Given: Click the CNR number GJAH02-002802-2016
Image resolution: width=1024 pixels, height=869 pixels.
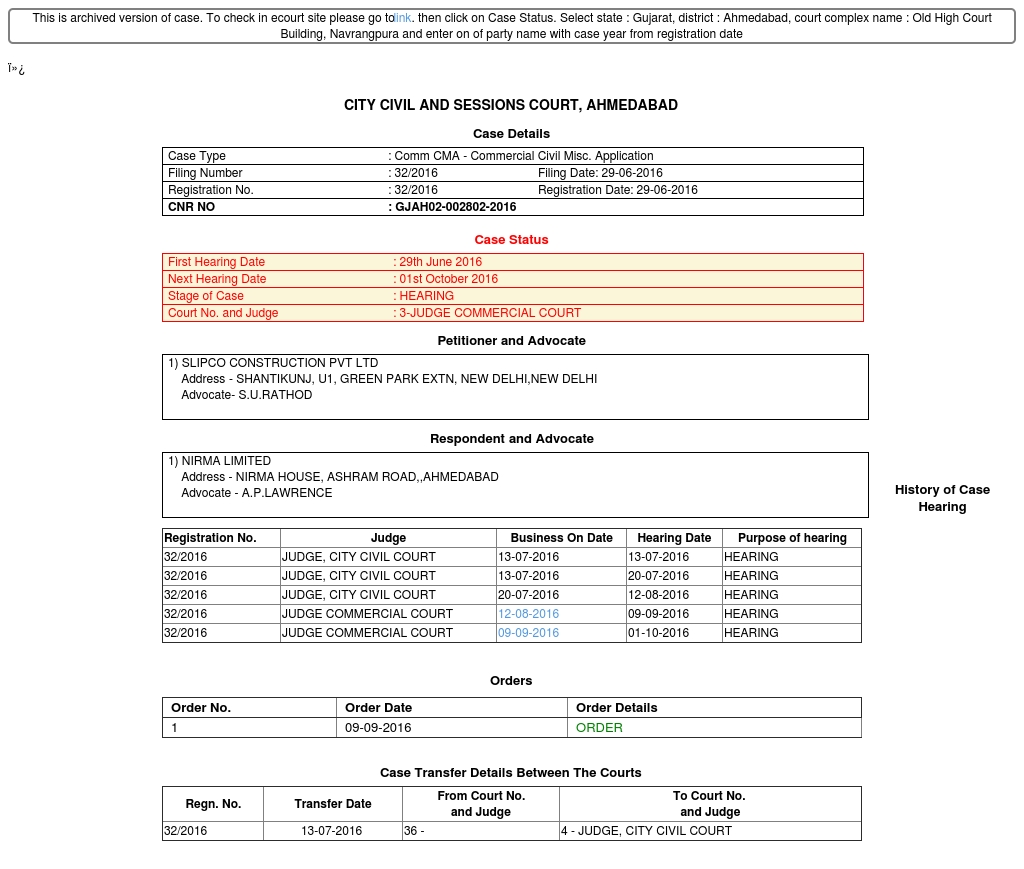Looking at the screenshot, I should click(456, 207).
